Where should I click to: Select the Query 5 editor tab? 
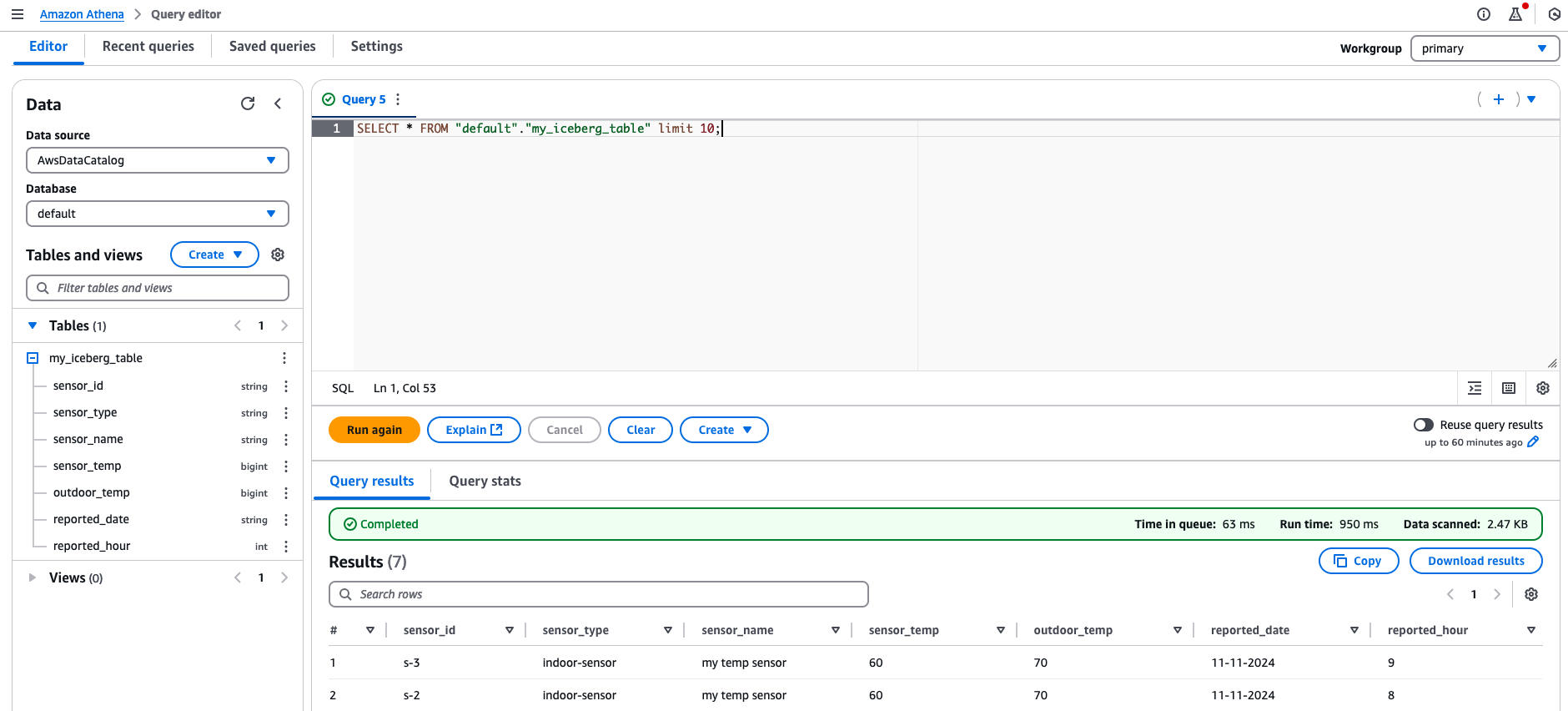pyautogui.click(x=364, y=99)
